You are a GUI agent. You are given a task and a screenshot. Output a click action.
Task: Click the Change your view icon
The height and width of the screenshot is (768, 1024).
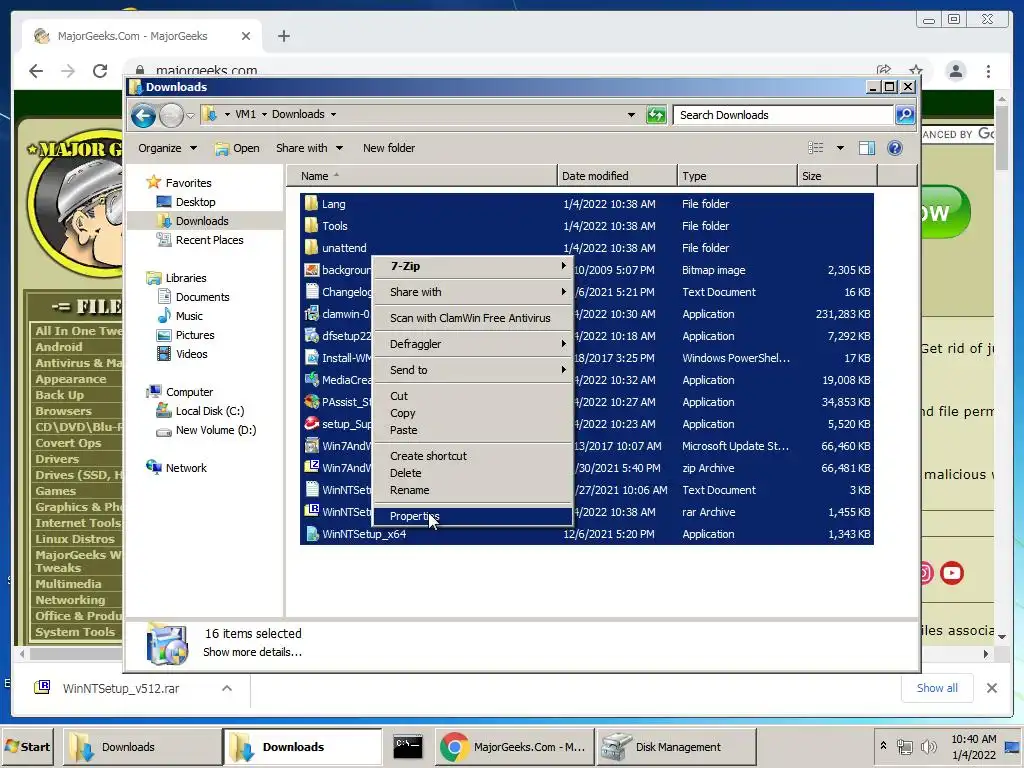(816, 148)
